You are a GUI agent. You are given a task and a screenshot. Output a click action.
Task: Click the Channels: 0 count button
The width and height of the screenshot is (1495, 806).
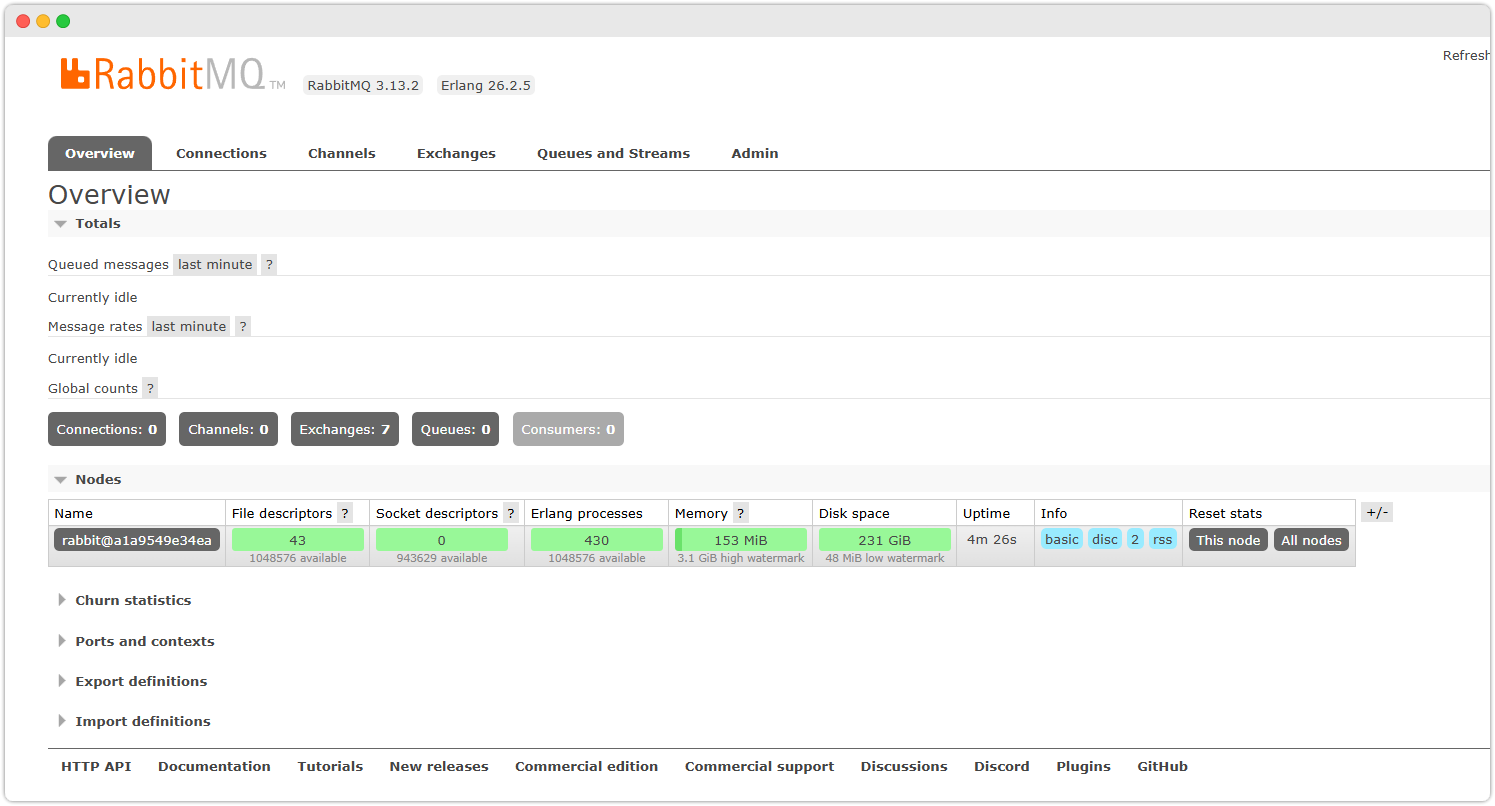point(228,429)
